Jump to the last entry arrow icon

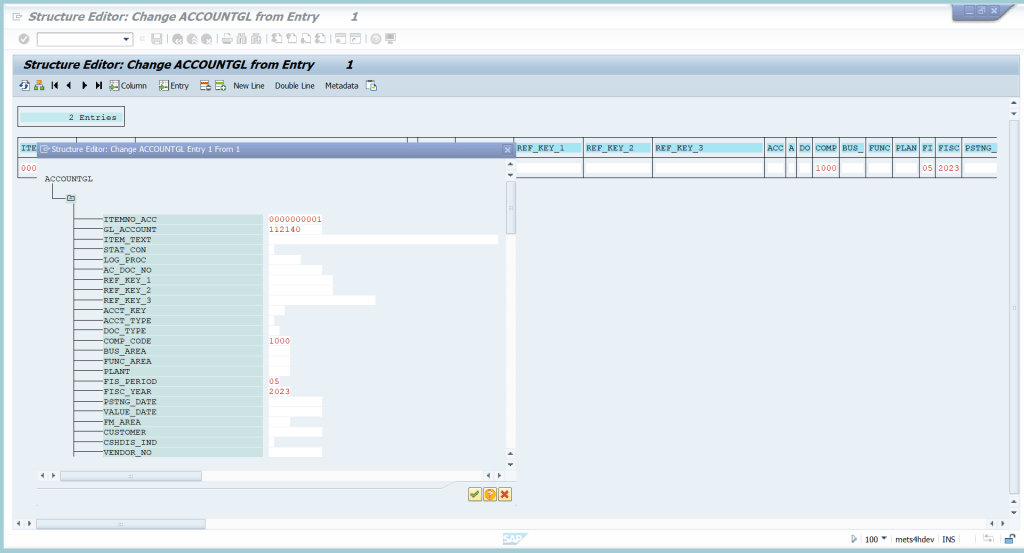99,86
